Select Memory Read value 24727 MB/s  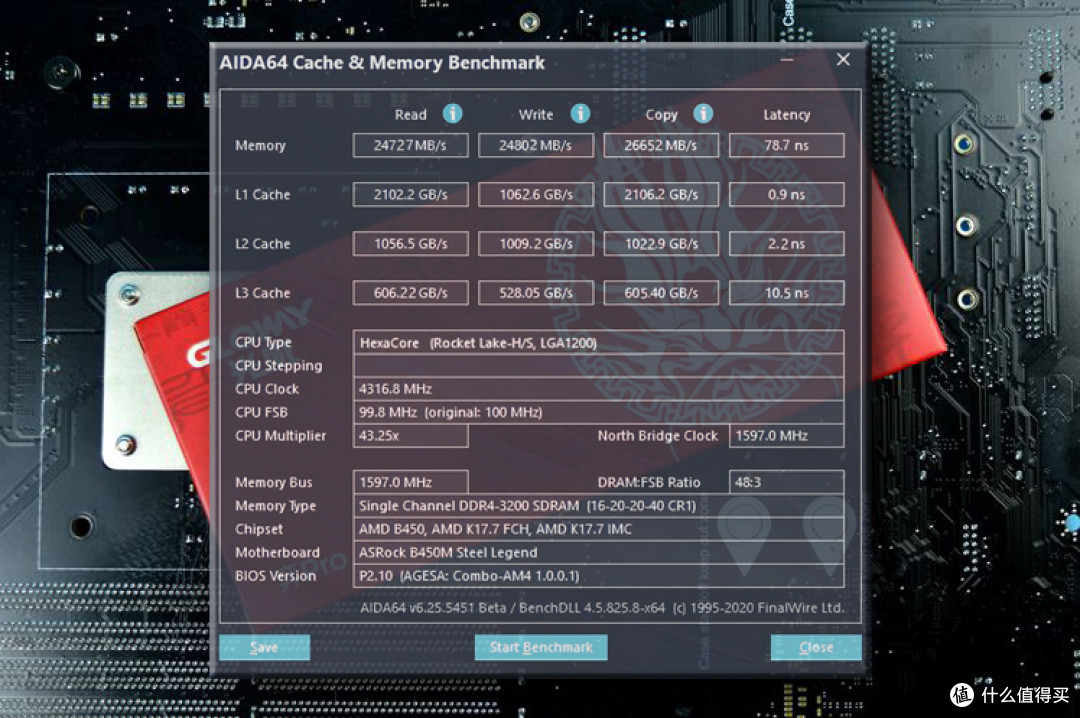(411, 145)
